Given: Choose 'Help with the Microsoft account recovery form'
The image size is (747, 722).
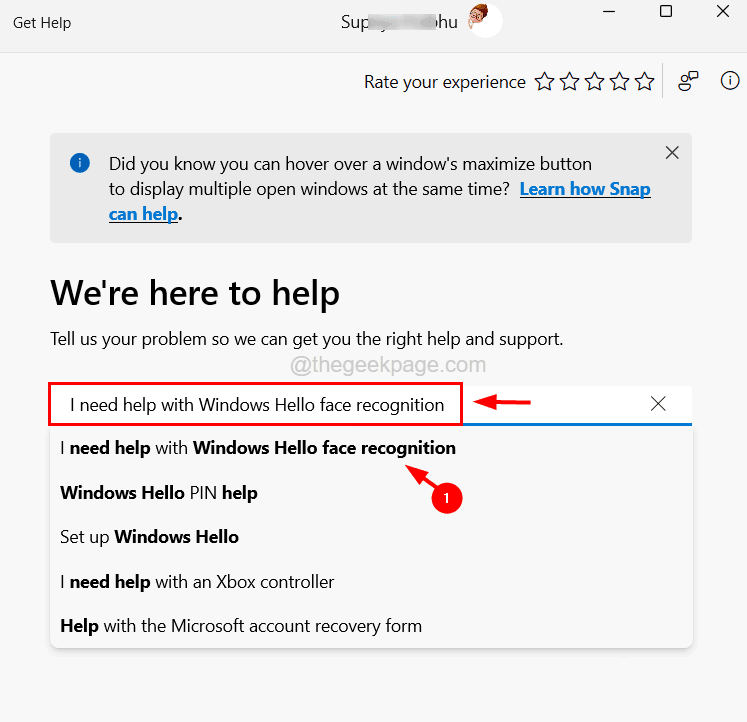Looking at the screenshot, I should (241, 626).
